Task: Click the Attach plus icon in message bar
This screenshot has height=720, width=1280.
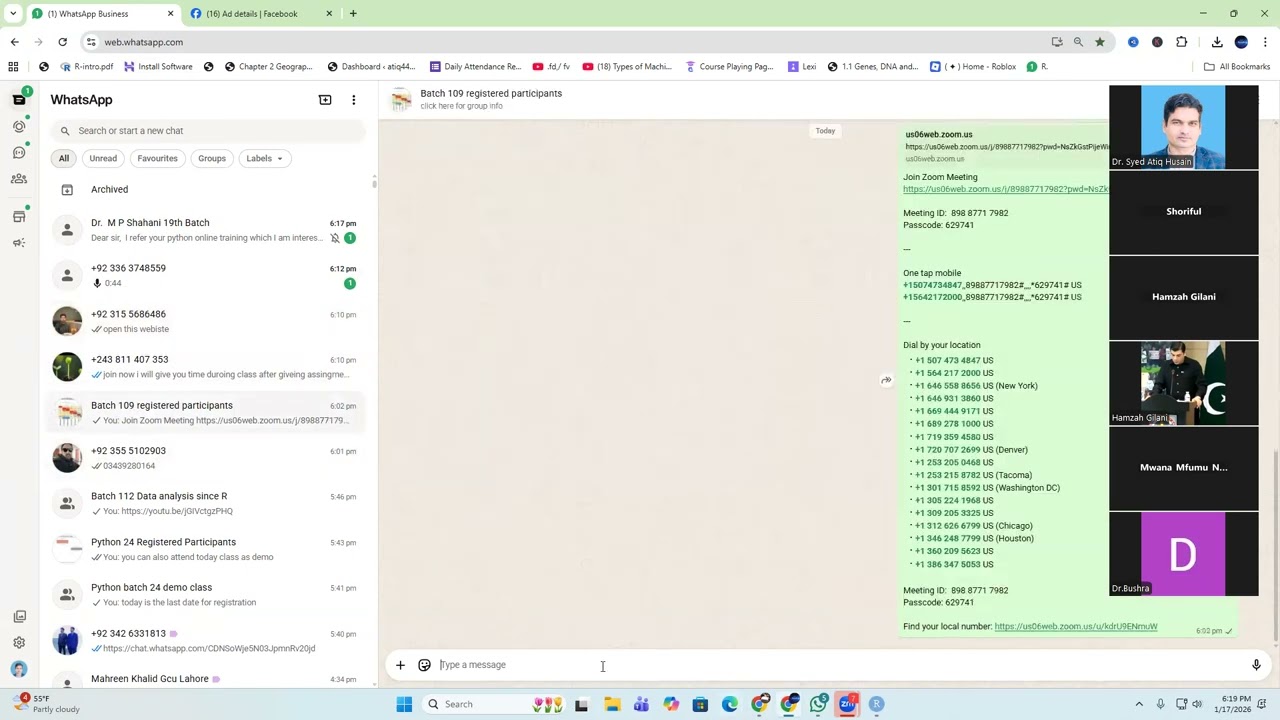Action: (x=400, y=665)
